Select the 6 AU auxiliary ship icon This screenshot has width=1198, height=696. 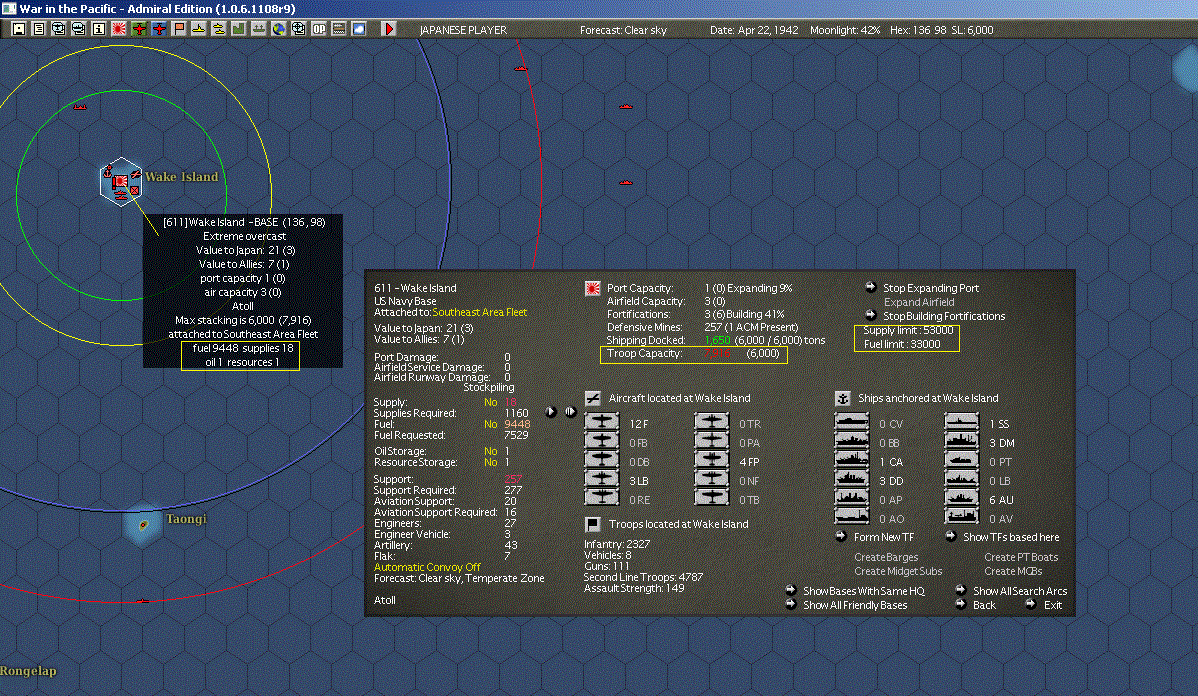pyautogui.click(x=962, y=499)
